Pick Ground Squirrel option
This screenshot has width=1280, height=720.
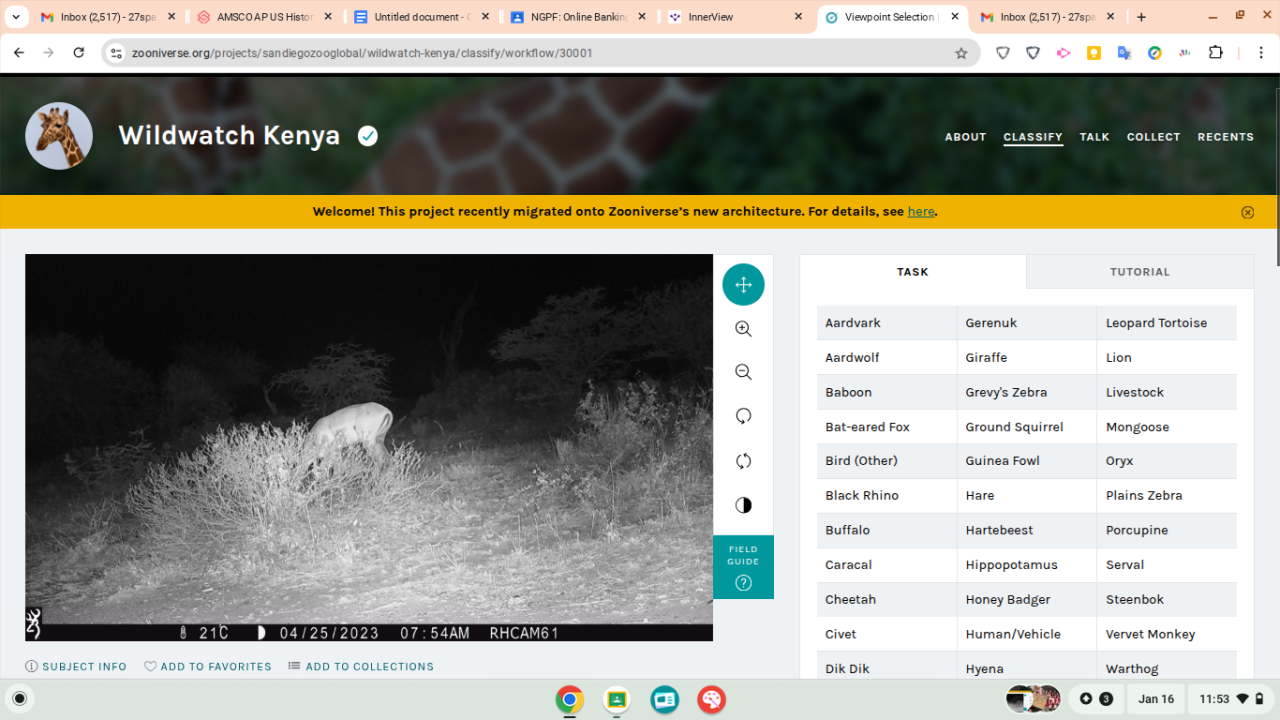(1027, 427)
